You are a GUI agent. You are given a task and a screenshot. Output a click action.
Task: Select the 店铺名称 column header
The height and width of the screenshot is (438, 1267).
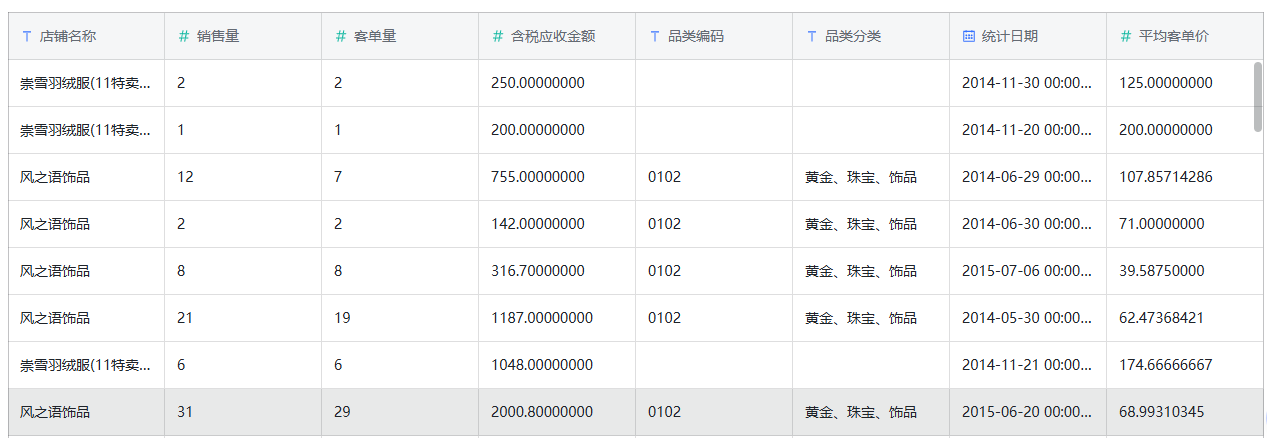click(86, 36)
